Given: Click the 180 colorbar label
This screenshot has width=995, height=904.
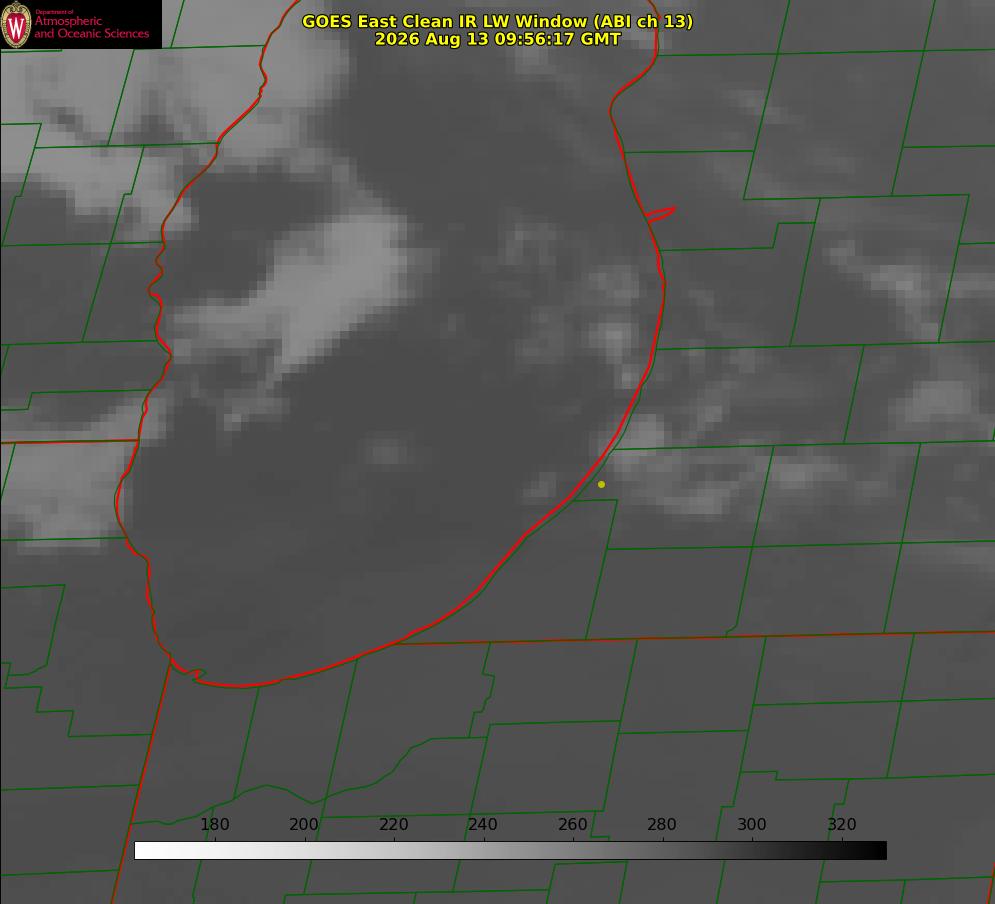Looking at the screenshot, I should 214,824.
